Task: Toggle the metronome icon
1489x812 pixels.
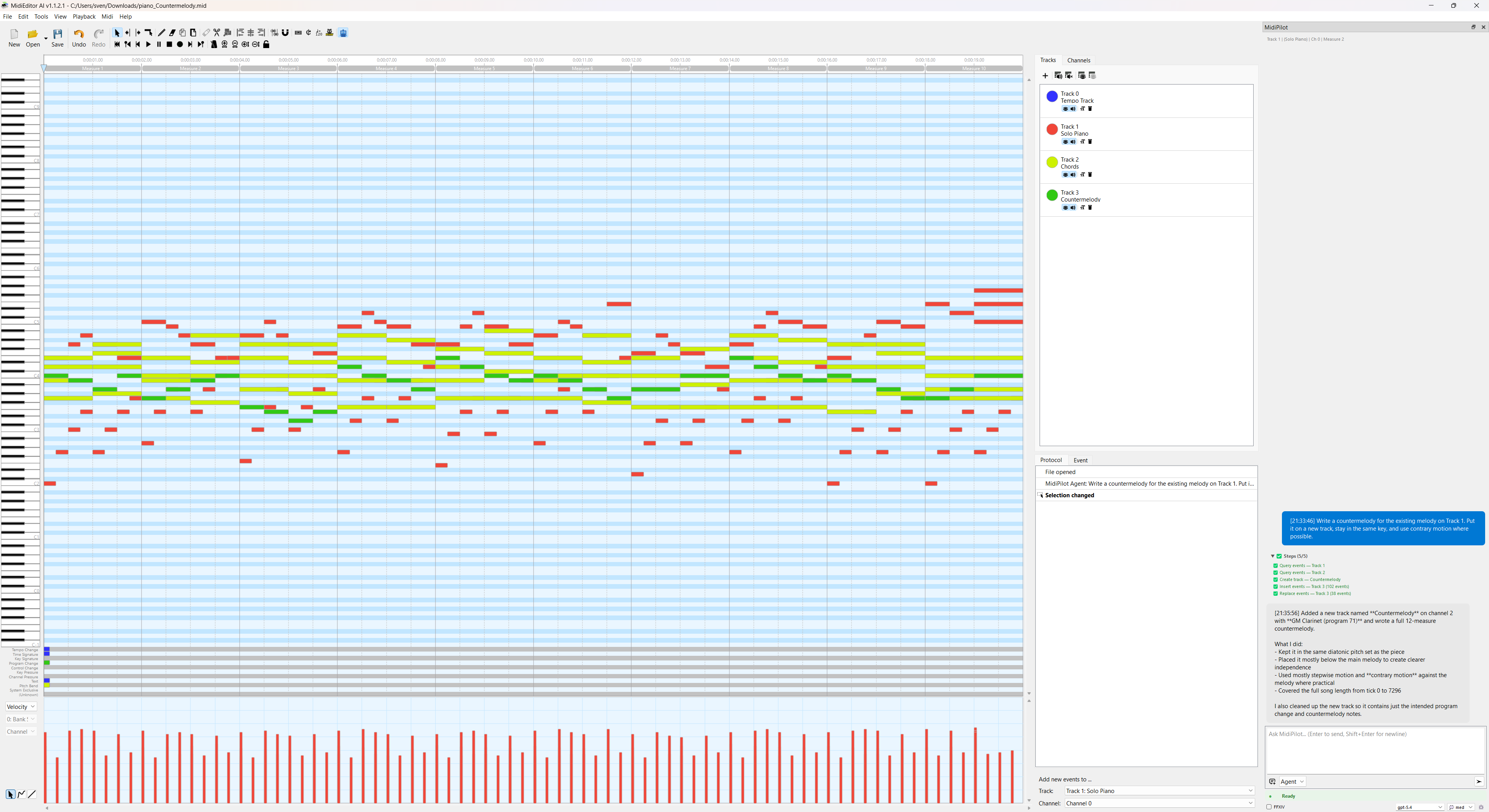Action: coord(214,45)
